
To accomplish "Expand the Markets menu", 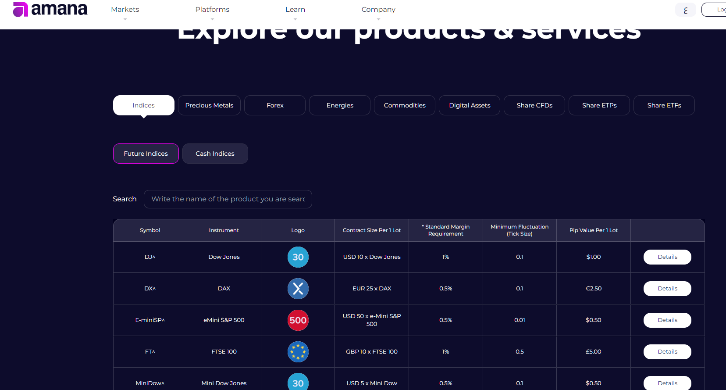I will click(125, 10).
